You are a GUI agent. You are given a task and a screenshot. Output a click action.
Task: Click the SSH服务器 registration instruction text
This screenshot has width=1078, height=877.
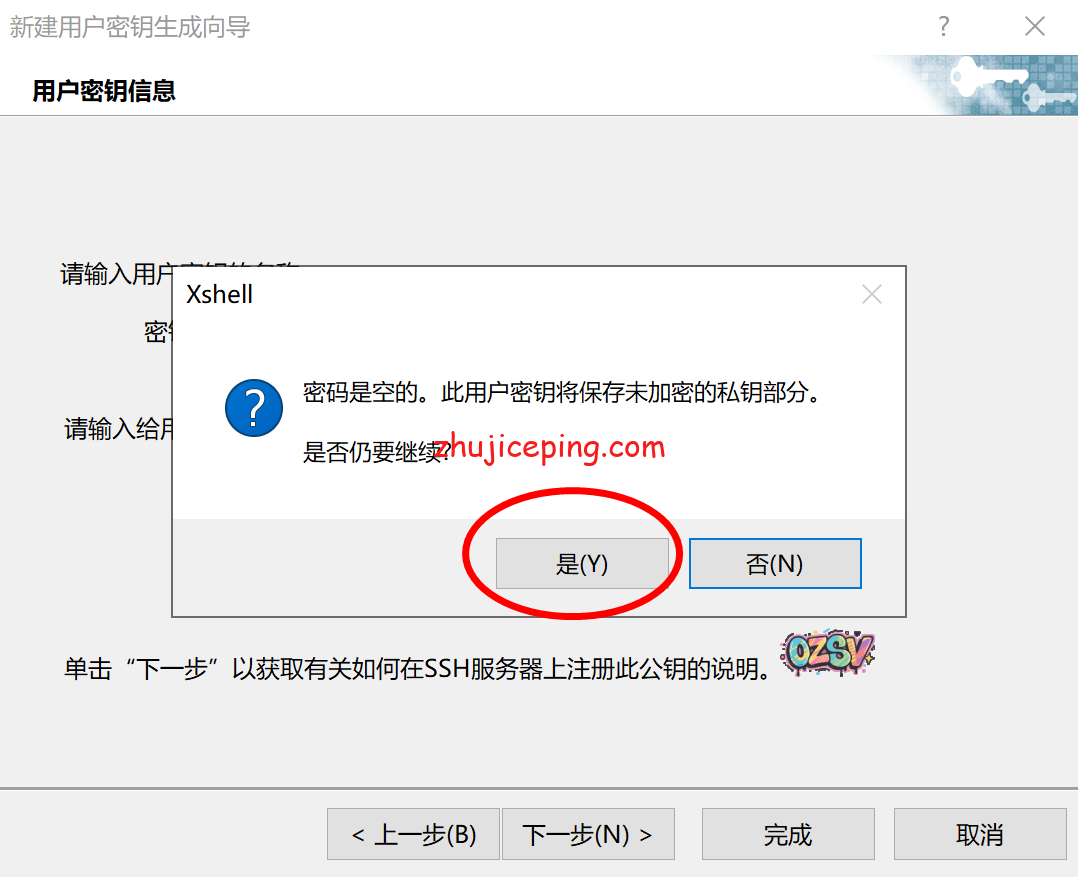pos(417,668)
